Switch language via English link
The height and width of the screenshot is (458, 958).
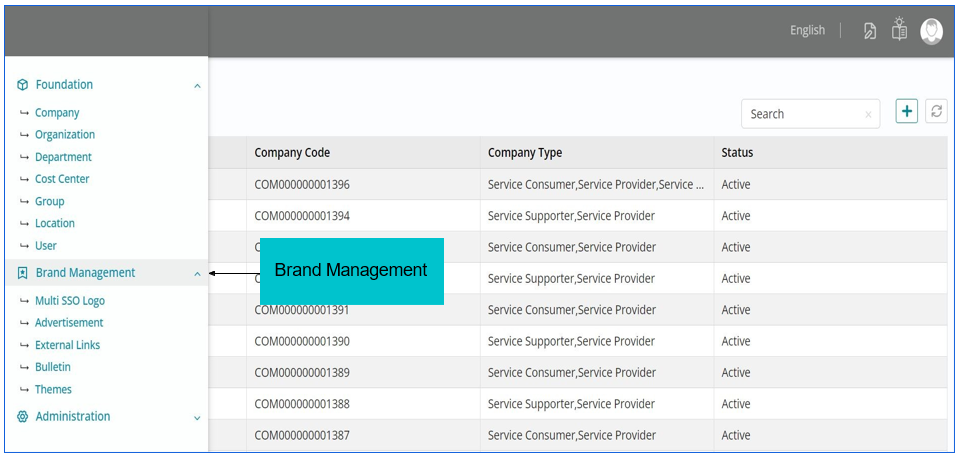(807, 31)
